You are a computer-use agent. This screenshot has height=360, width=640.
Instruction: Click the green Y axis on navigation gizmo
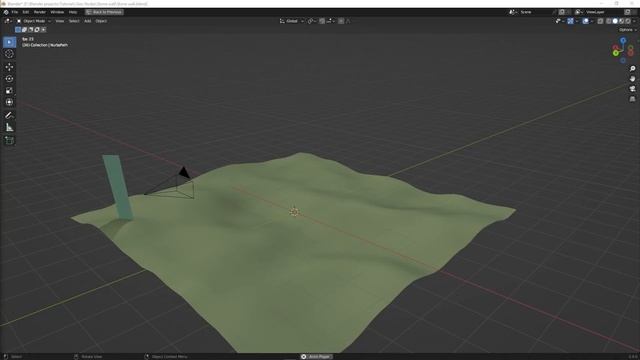[x=616, y=53]
